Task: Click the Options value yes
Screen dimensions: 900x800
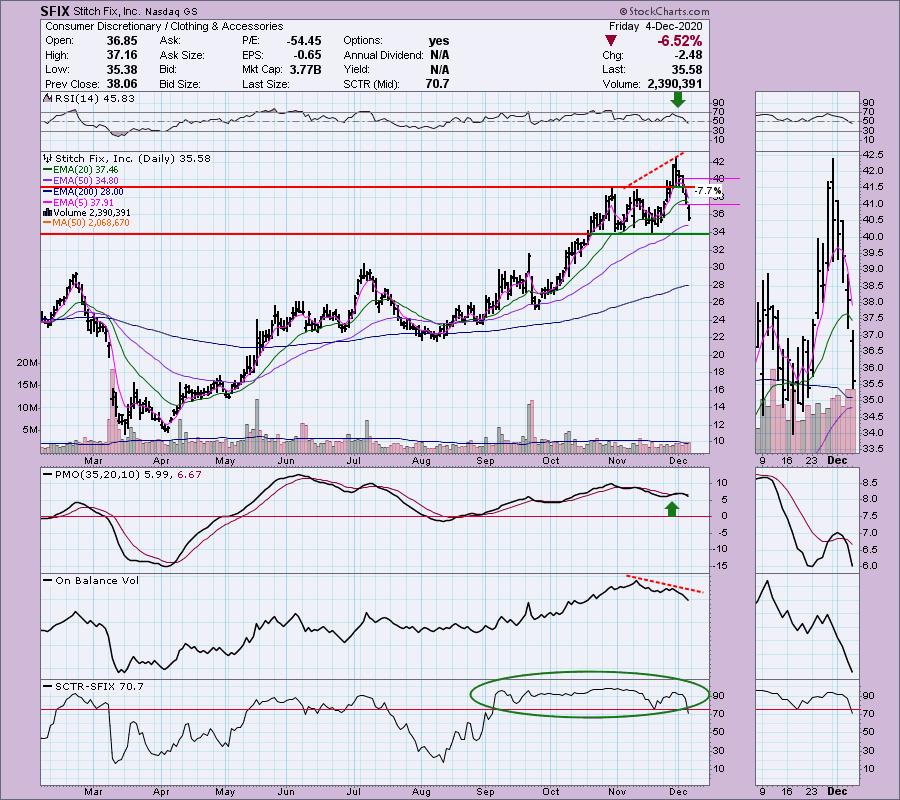Action: 439,41
